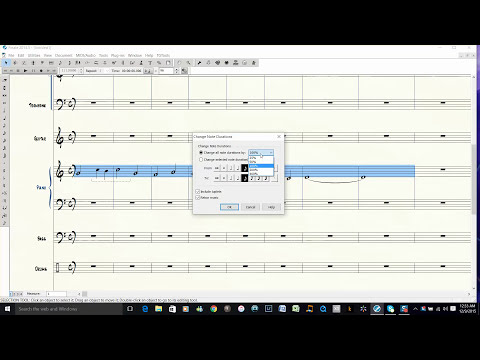Select half note in the From row
The image size is (480, 360).
[231, 168]
